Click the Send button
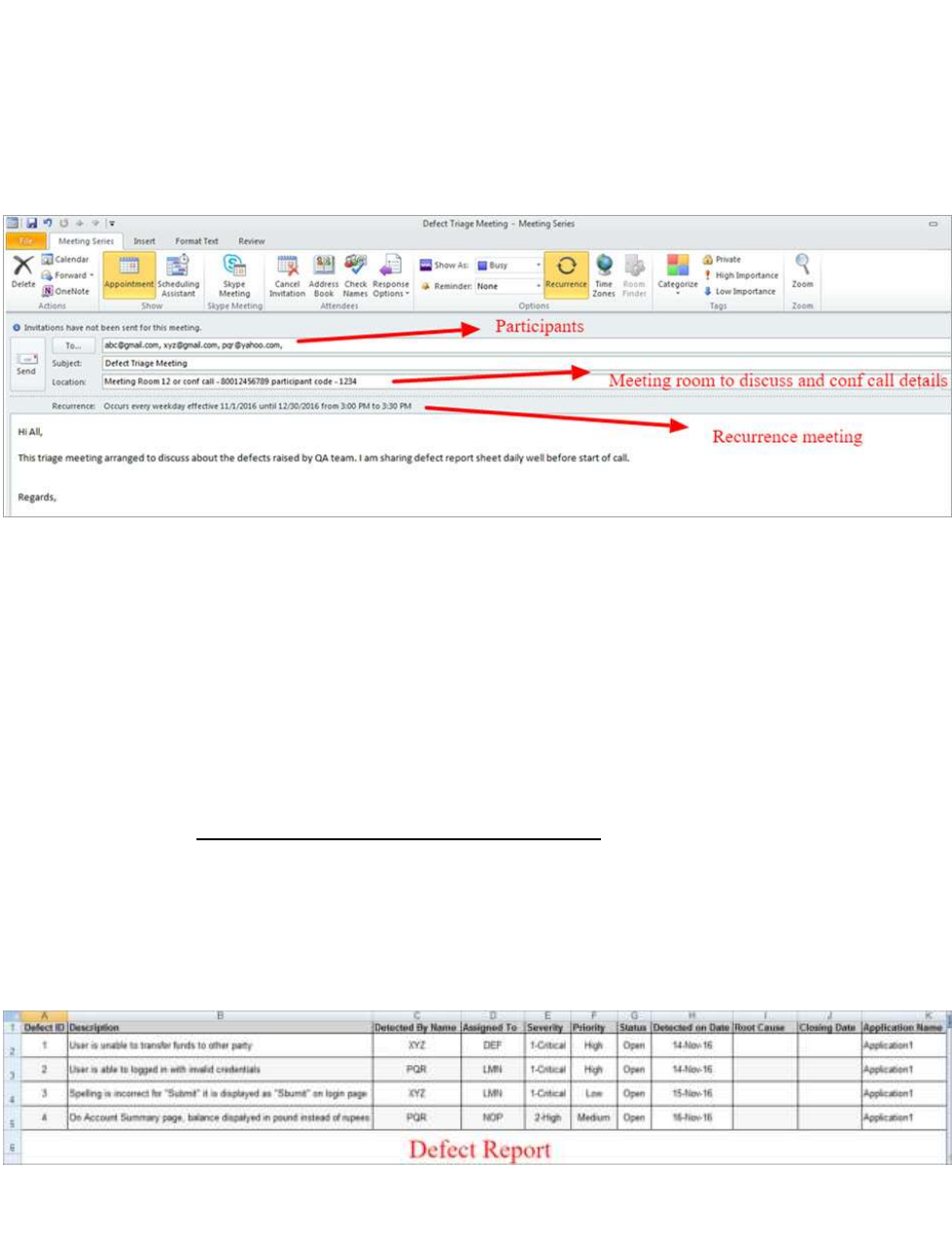 (x=26, y=366)
